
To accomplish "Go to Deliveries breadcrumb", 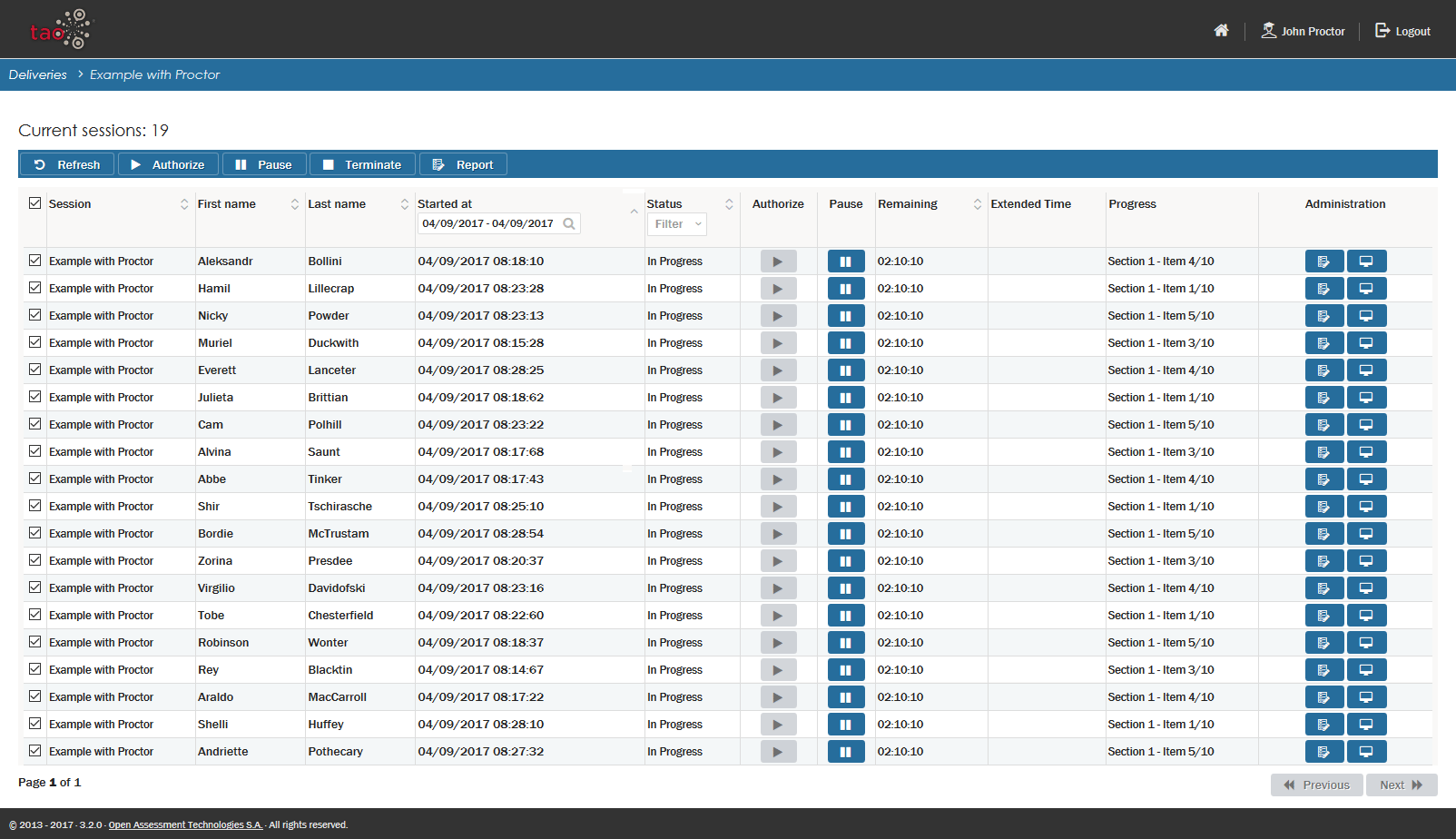I will (38, 74).
